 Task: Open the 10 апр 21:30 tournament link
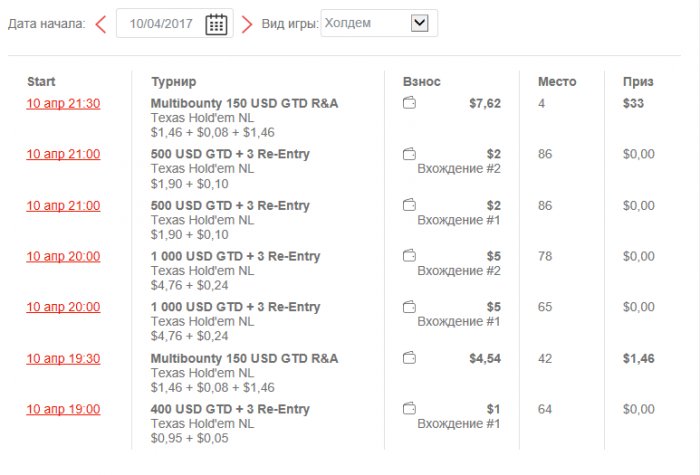pos(63,103)
